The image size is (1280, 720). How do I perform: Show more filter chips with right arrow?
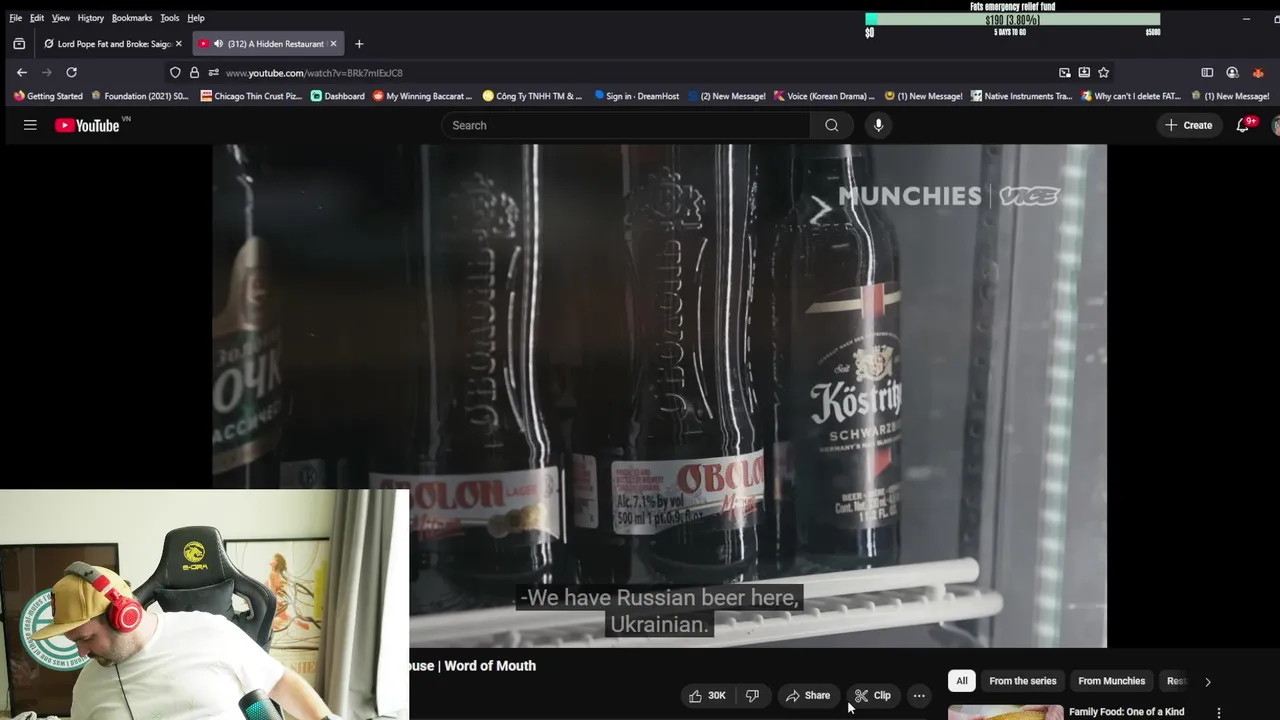1207,681
